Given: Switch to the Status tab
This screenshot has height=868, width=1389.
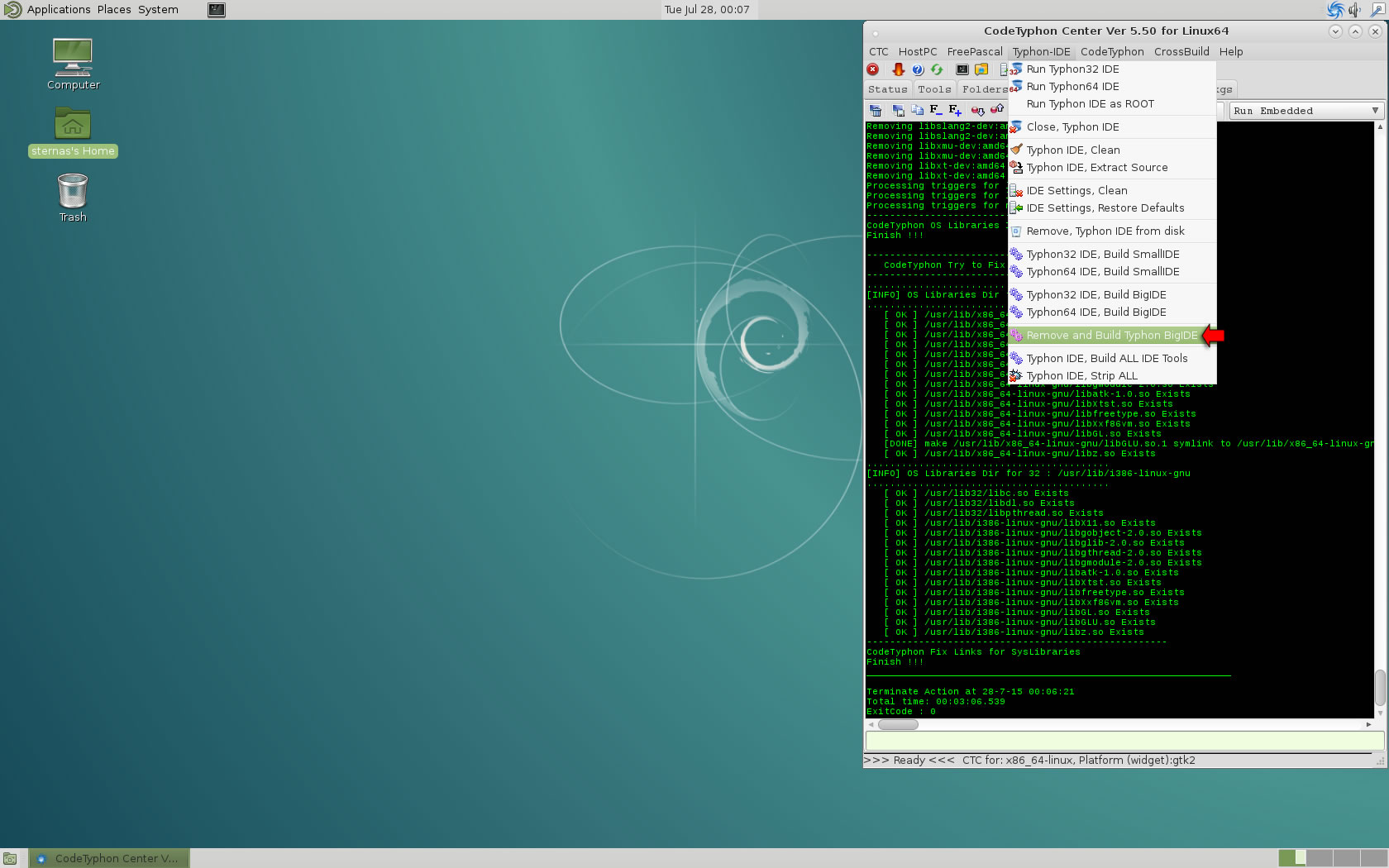Looking at the screenshot, I should [x=888, y=89].
